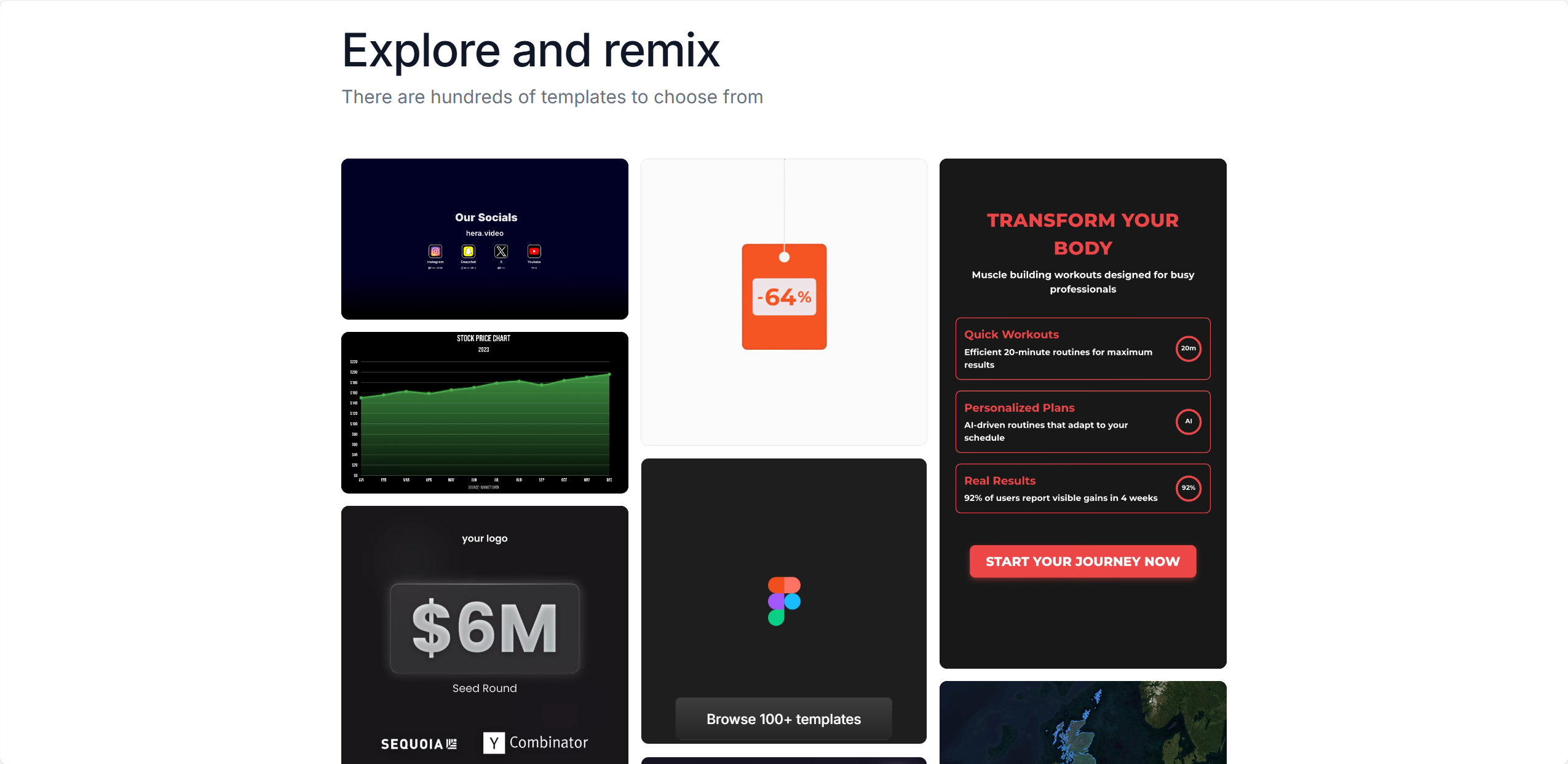
Task: Click START YOUR JOURNEY NOW button
Action: pos(1082,561)
